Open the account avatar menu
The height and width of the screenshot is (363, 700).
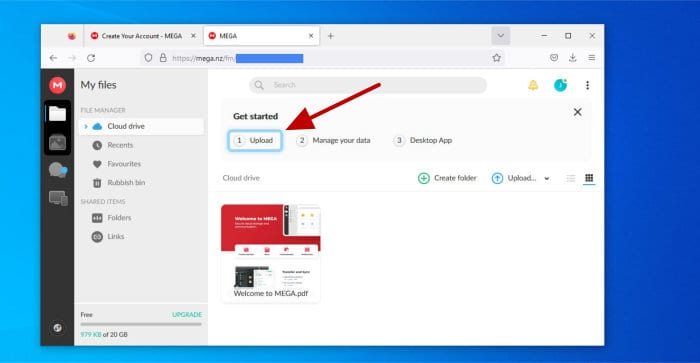pos(560,85)
